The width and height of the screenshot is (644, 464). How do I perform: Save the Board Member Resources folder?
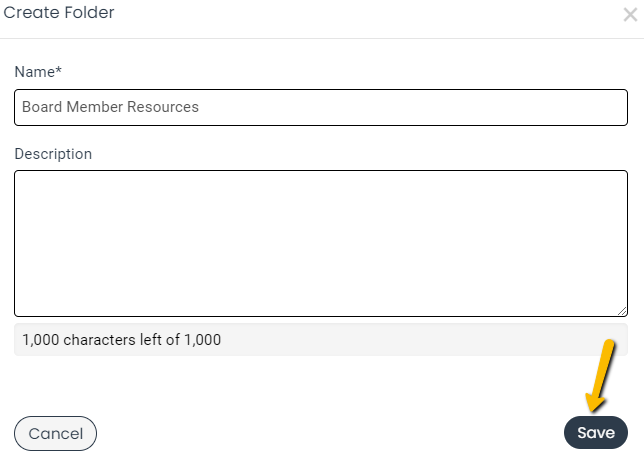click(596, 432)
